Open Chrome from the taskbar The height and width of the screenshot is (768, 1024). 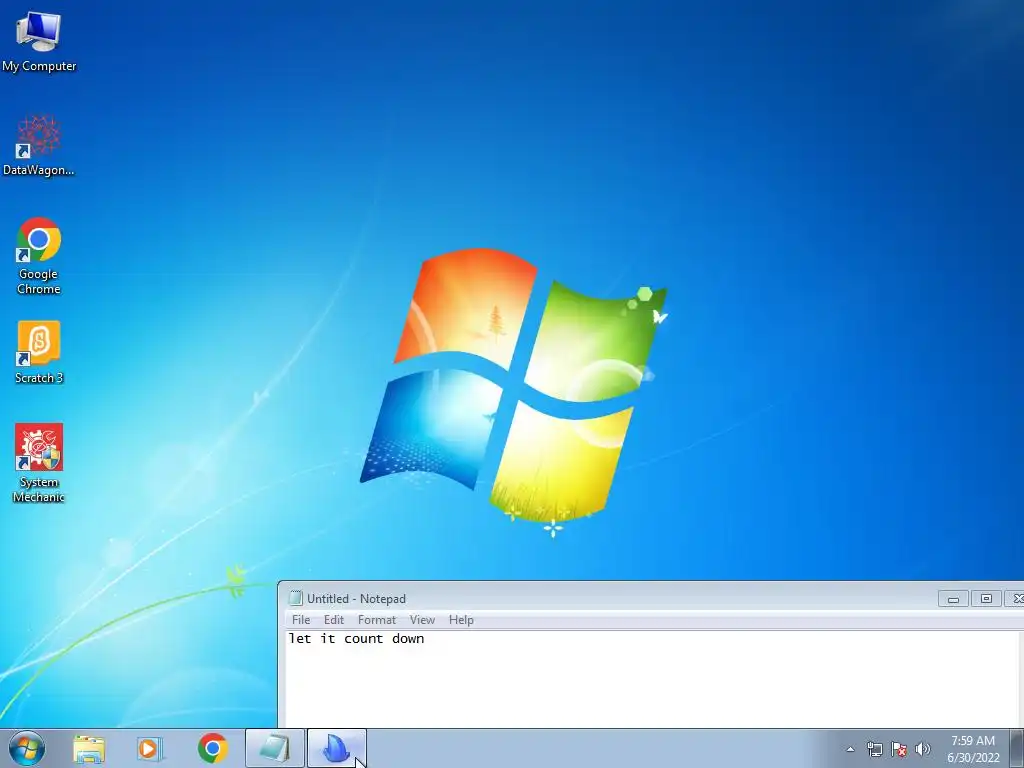(213, 748)
